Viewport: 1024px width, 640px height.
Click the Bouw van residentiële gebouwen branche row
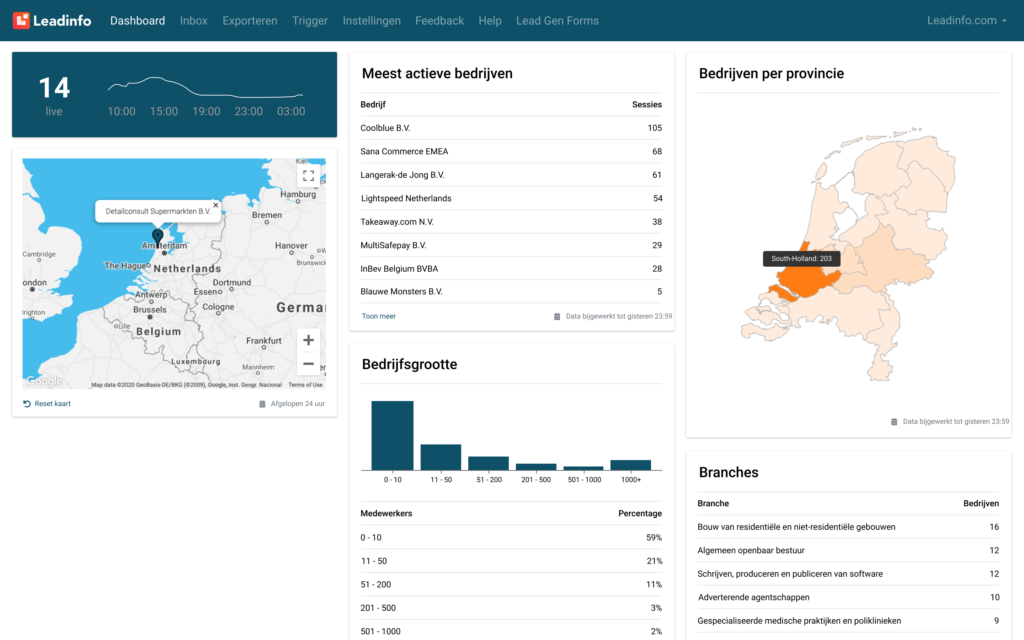point(848,527)
